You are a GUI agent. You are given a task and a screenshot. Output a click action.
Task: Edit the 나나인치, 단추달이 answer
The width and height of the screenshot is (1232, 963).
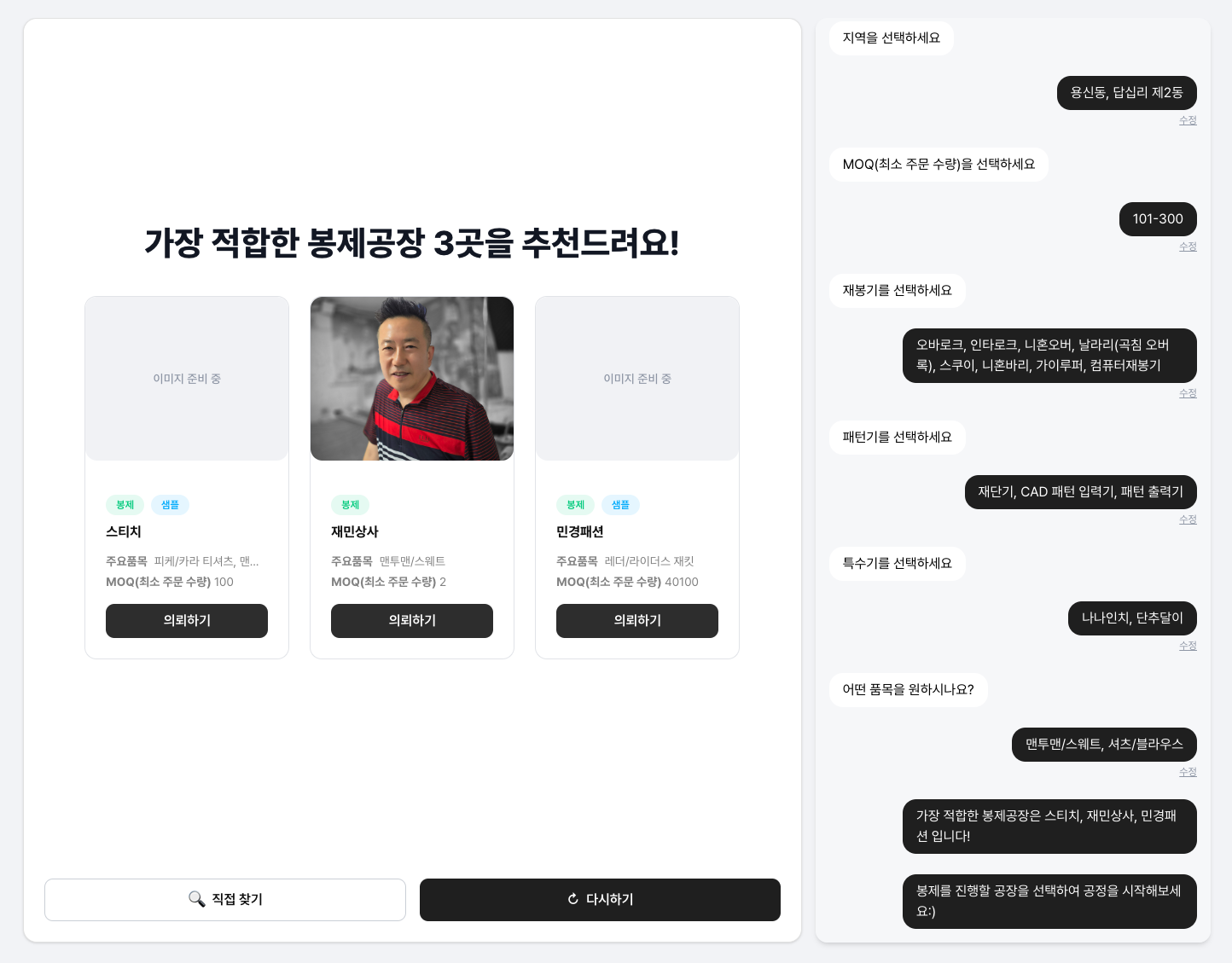(x=1188, y=646)
